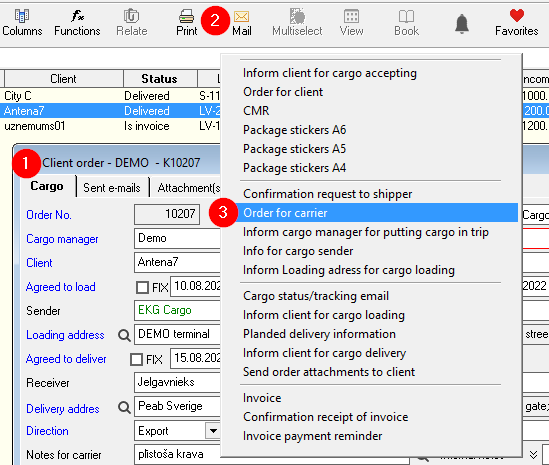Switch to the Sent e-mails tab

coord(112,188)
